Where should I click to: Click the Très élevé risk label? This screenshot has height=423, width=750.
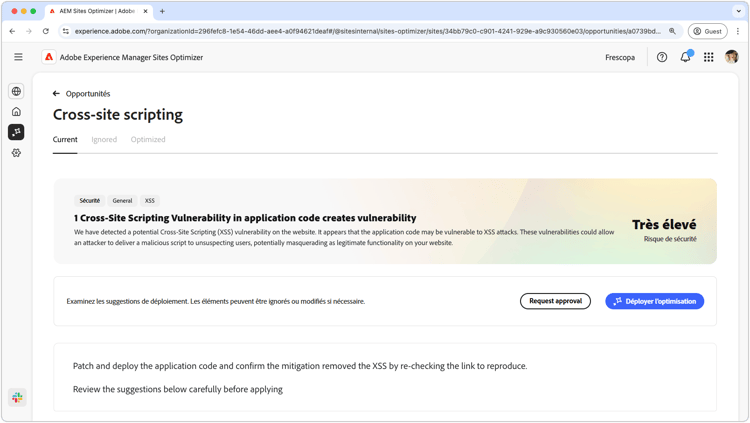pos(664,224)
